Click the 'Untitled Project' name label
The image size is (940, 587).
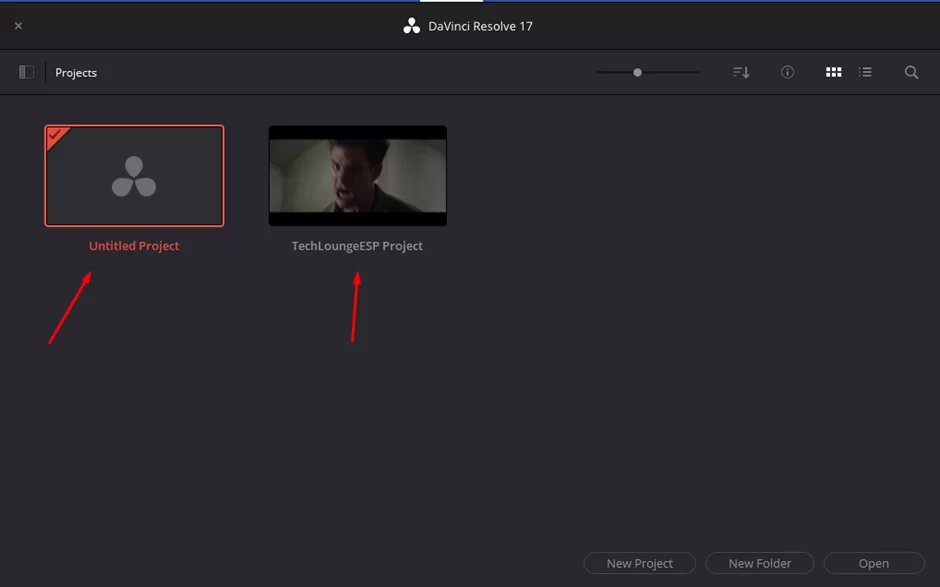pyautogui.click(x=134, y=246)
